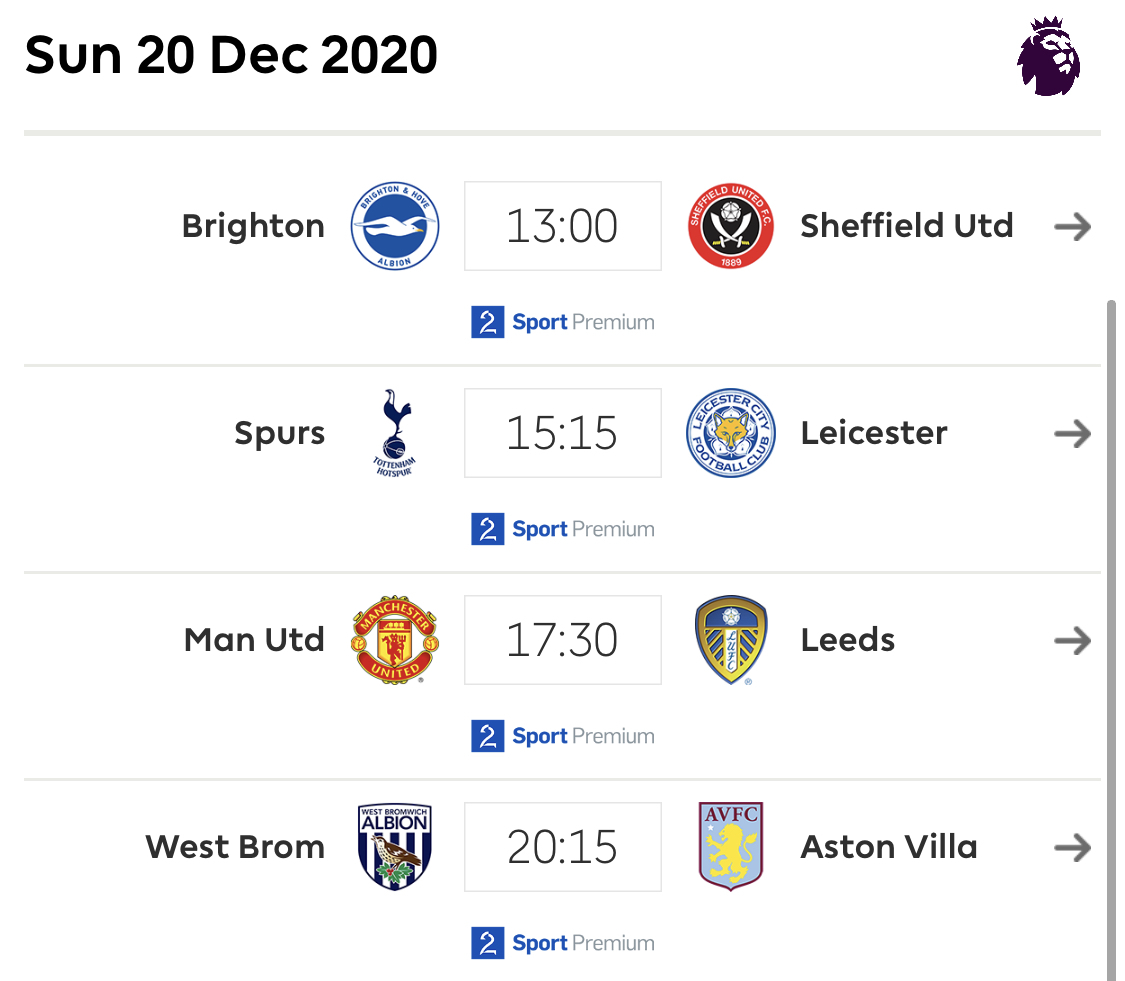Click the Brighton & Hove Albion crest
This screenshot has height=981, width=1125.
(395, 226)
